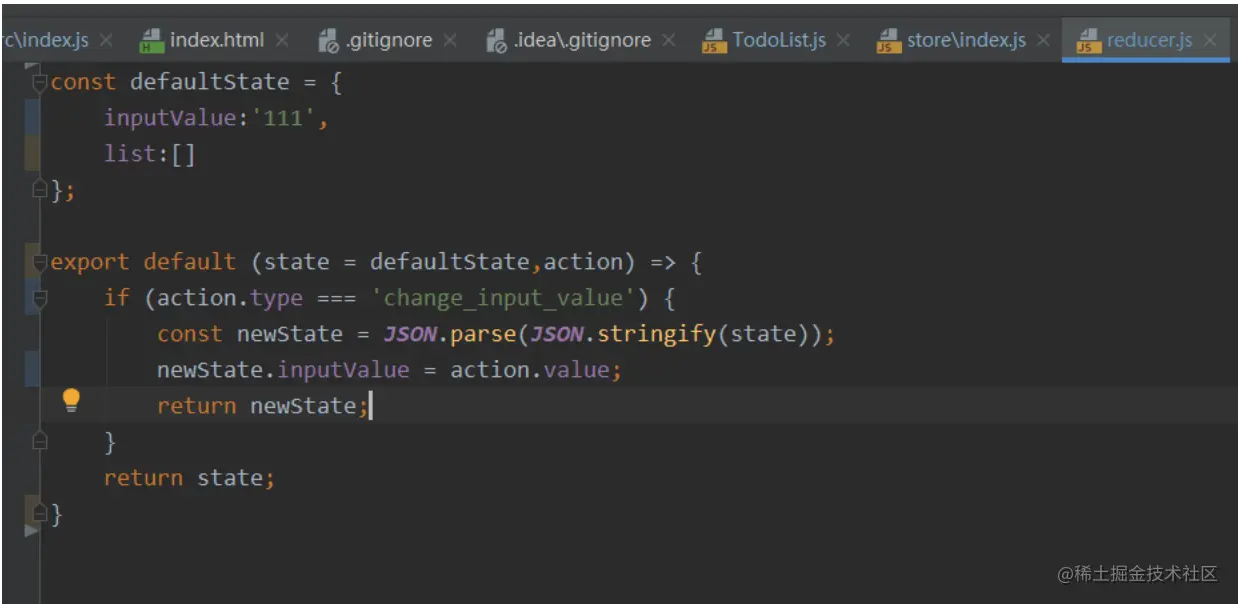
Task: Click on 'action.value' text
Action: coord(529,370)
